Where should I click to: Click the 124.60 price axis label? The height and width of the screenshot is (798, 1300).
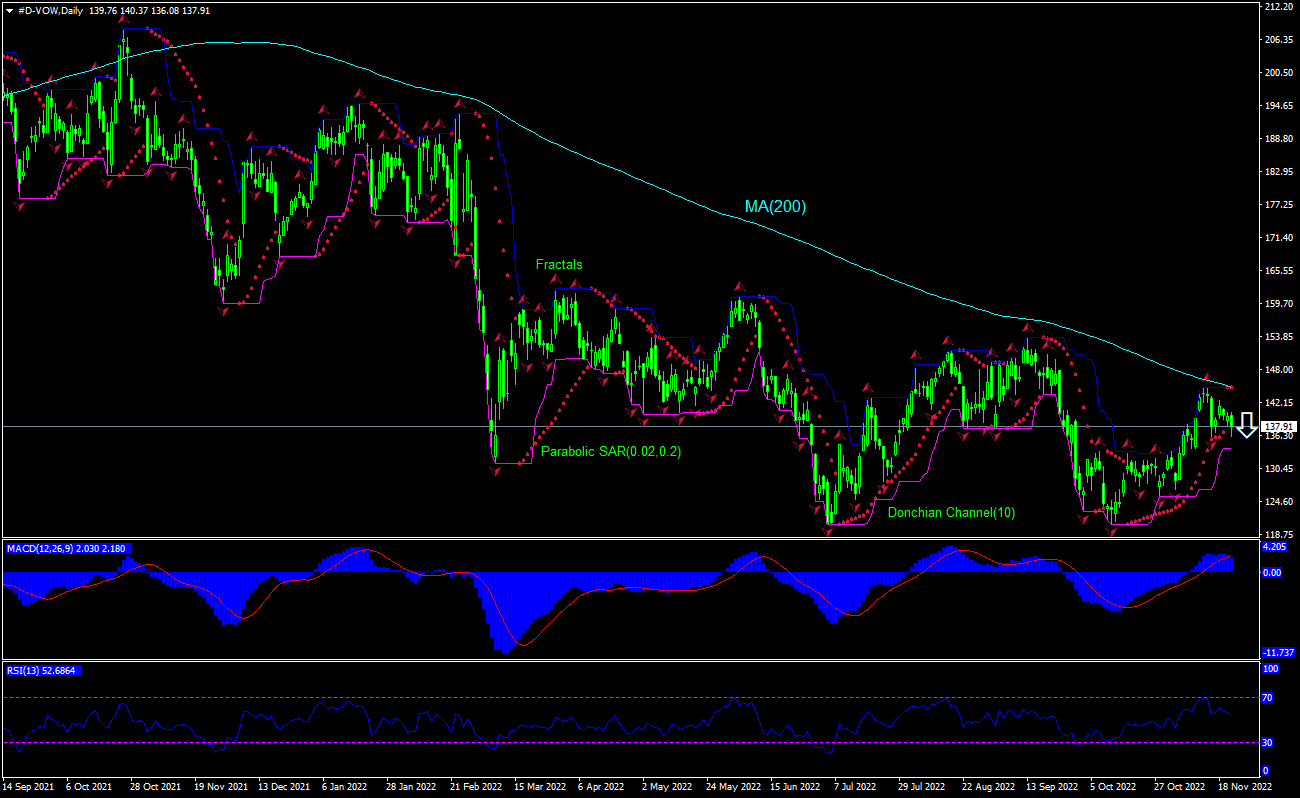(x=1277, y=502)
